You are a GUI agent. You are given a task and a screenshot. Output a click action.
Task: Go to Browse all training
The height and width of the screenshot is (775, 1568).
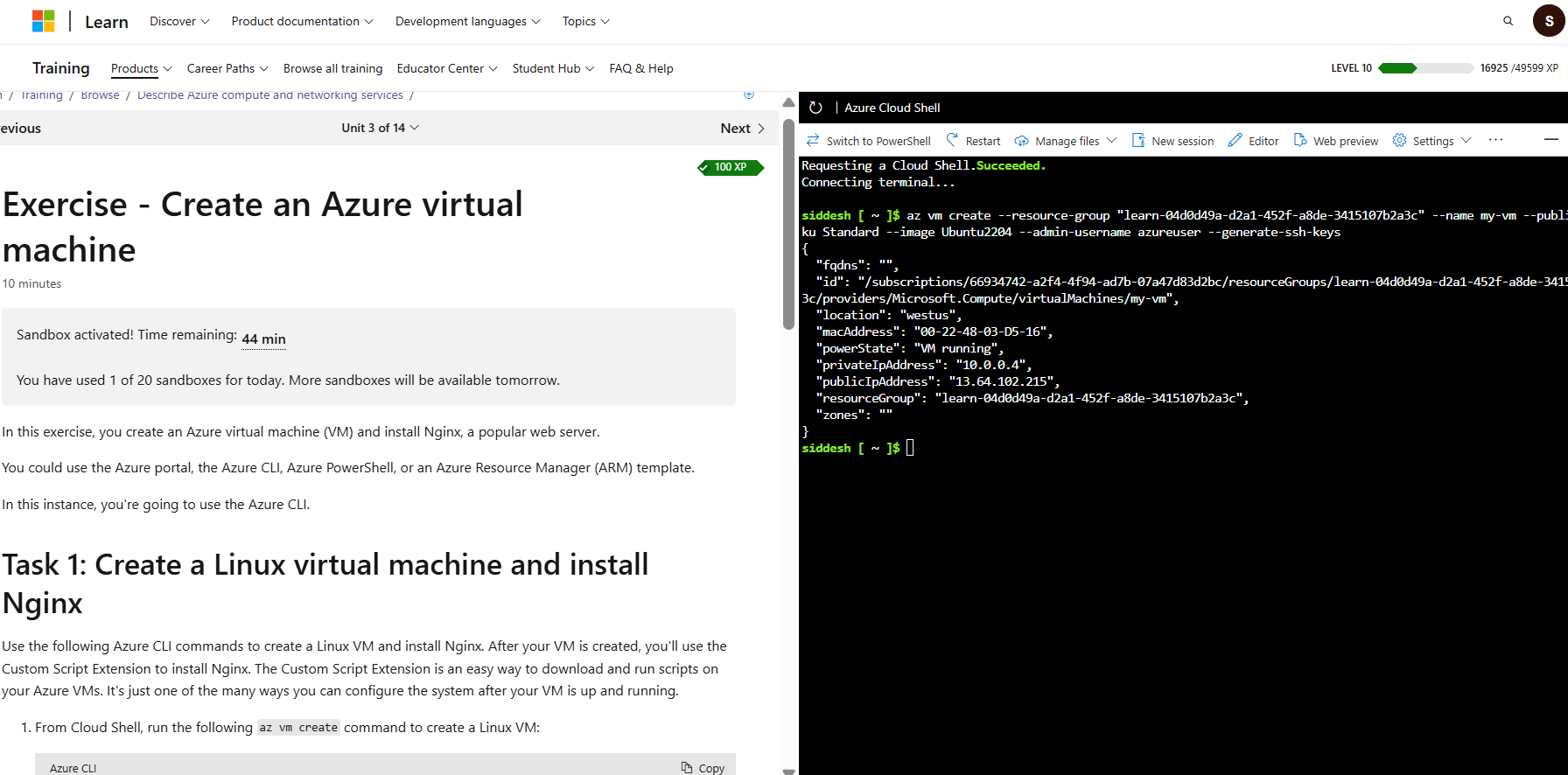[x=333, y=68]
